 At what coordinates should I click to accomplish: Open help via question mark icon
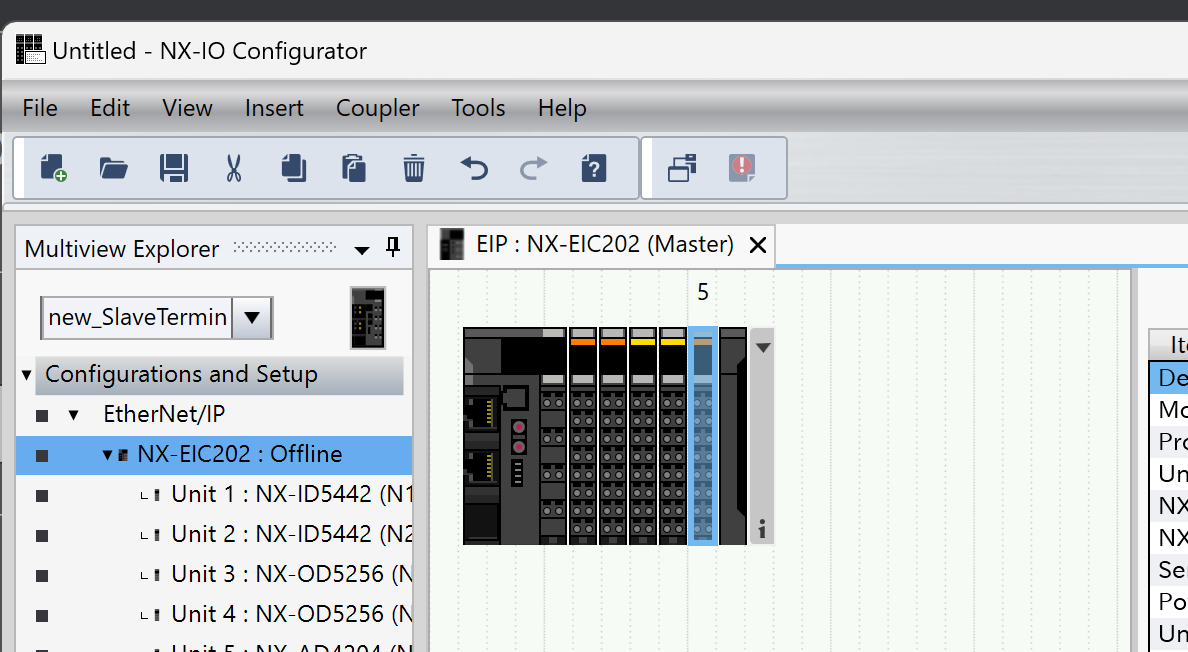point(594,168)
